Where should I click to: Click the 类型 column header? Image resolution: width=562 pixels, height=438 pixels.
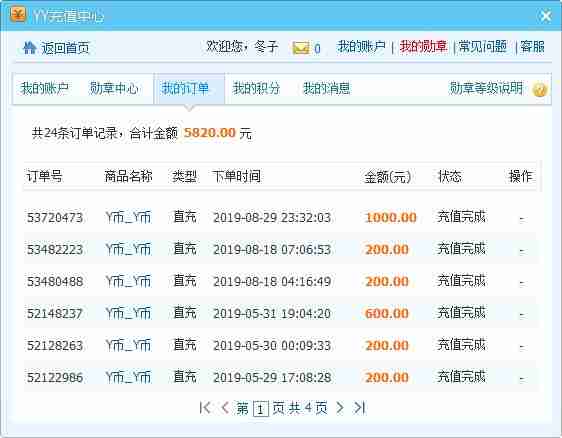coord(184,176)
